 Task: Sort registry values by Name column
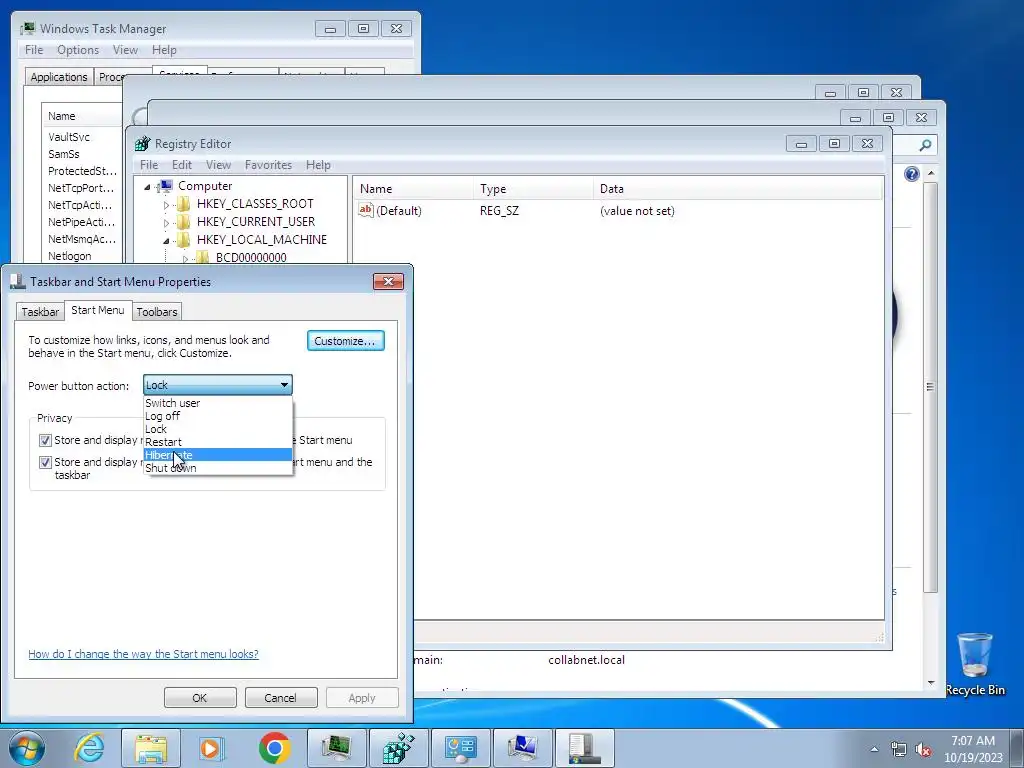click(413, 189)
